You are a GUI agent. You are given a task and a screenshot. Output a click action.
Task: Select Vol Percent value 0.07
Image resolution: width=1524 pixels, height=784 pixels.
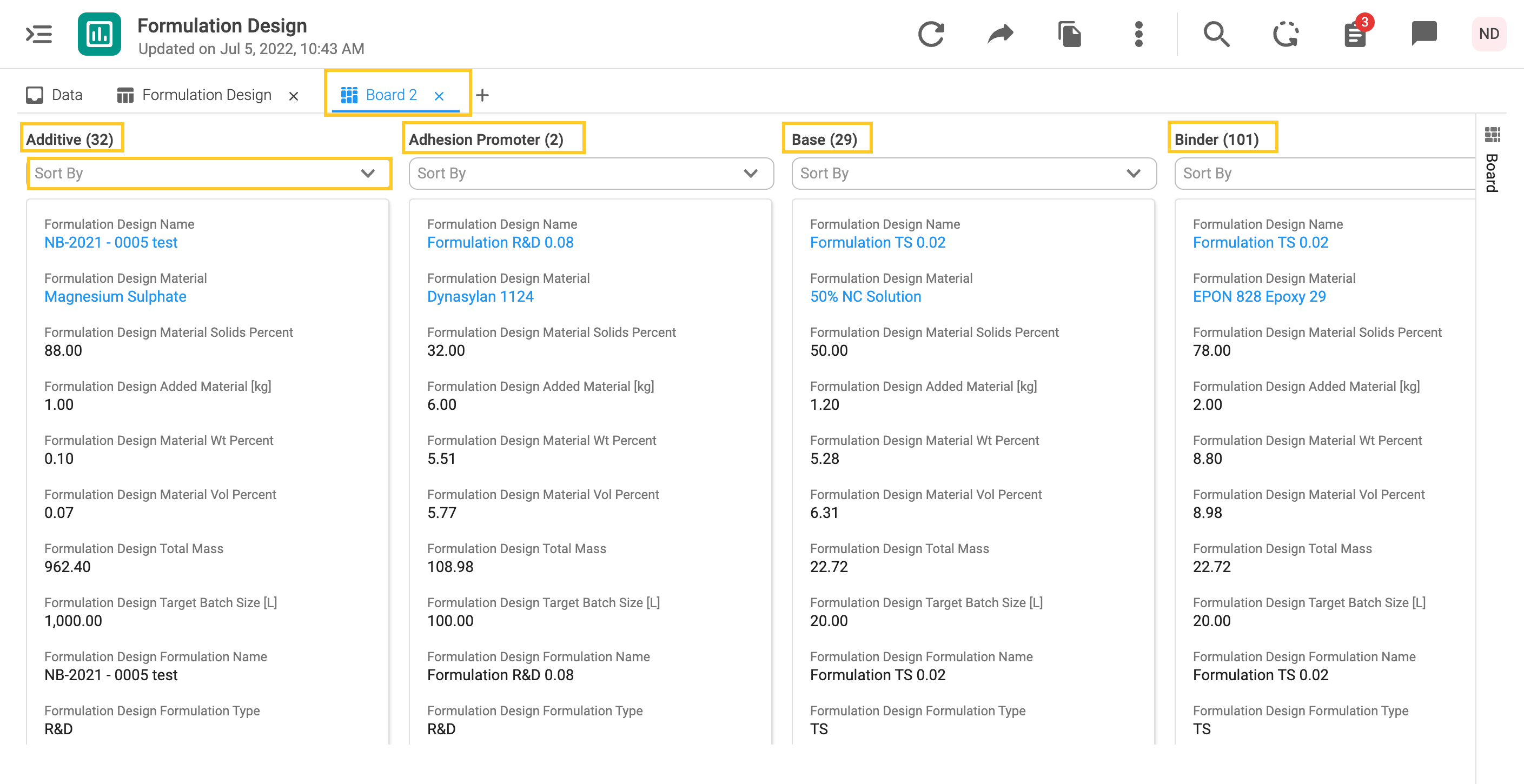(59, 513)
